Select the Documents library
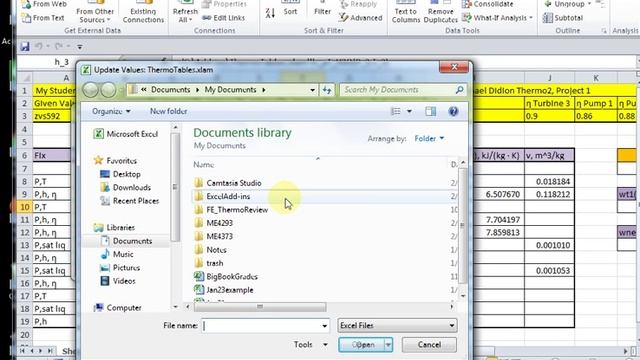The image size is (640, 360). tap(126, 241)
